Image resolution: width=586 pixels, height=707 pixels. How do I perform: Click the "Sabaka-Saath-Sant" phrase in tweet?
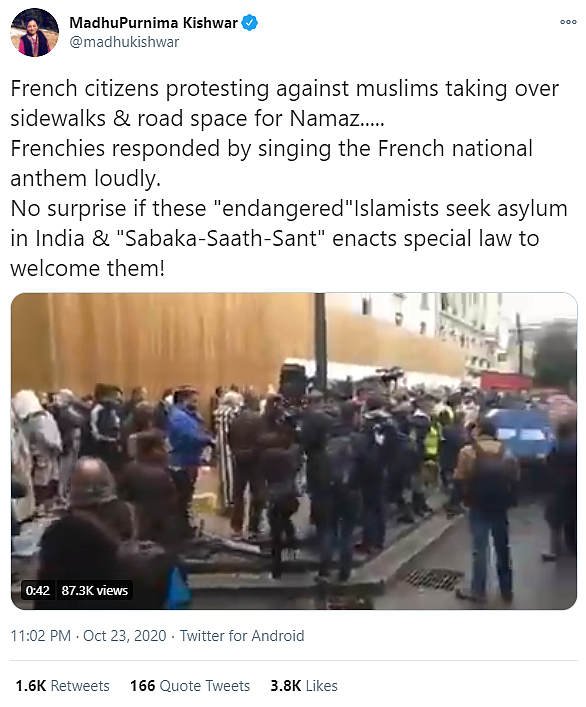coord(220,239)
